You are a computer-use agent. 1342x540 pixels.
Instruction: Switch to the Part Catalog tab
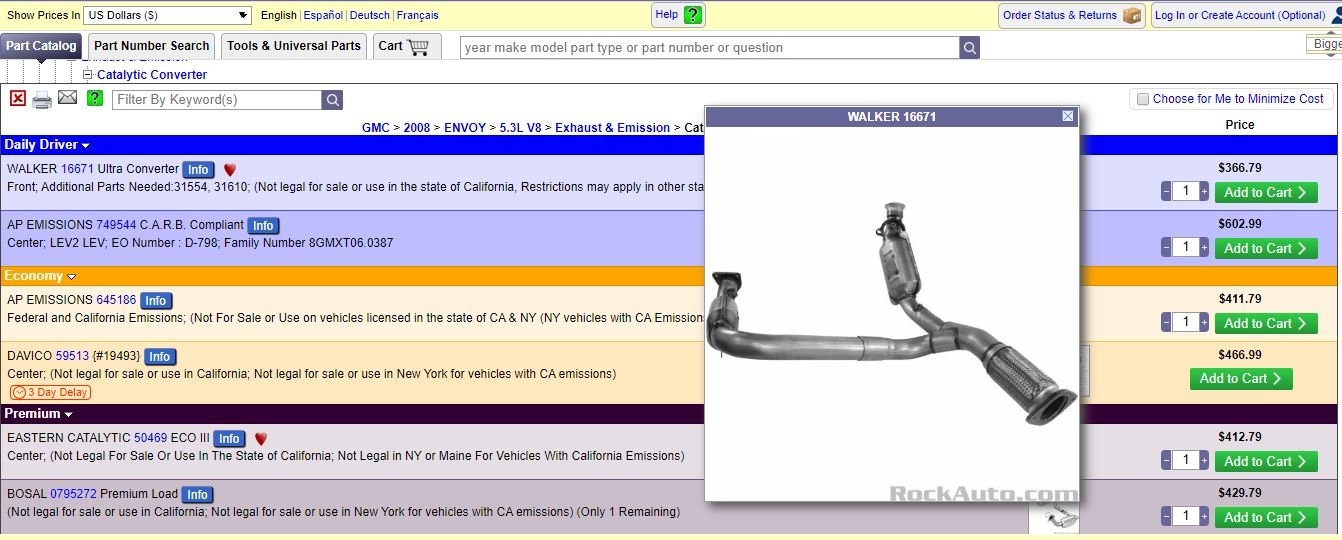tap(41, 46)
